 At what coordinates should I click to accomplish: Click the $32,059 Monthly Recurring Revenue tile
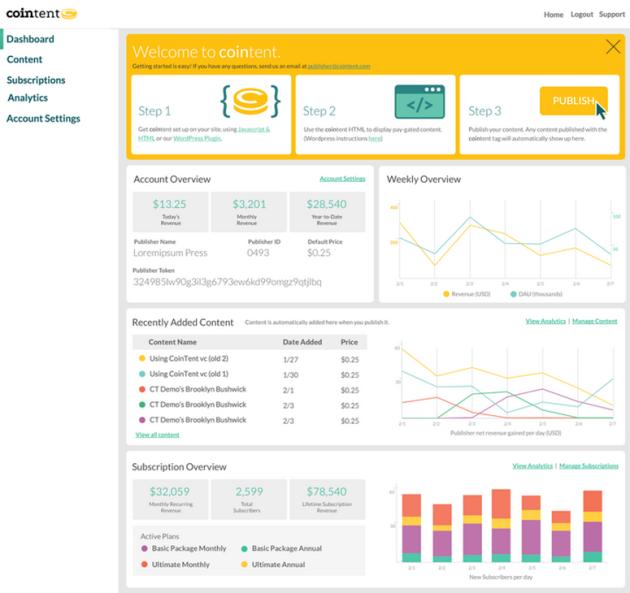click(x=170, y=499)
